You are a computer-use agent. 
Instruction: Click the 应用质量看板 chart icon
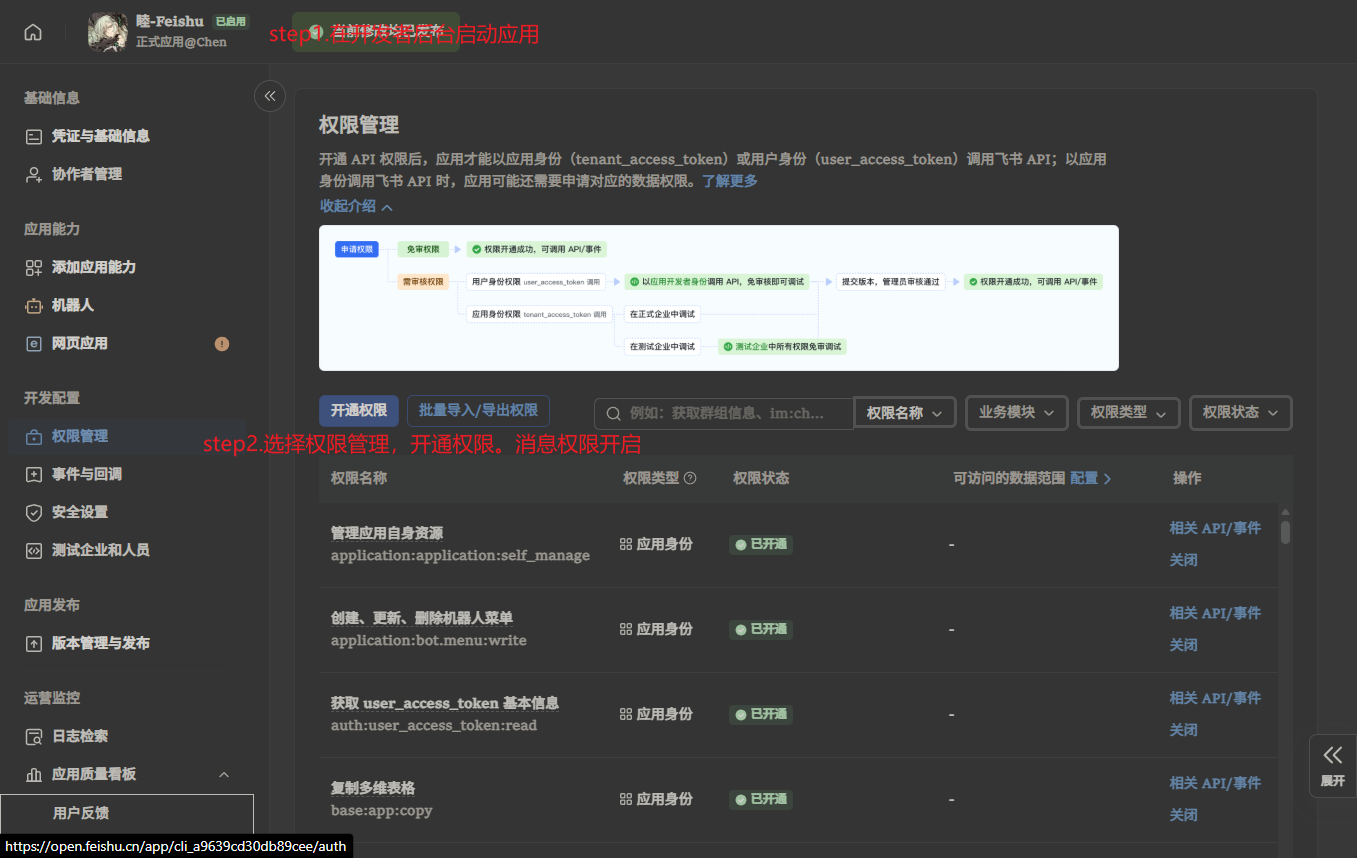coord(33,774)
